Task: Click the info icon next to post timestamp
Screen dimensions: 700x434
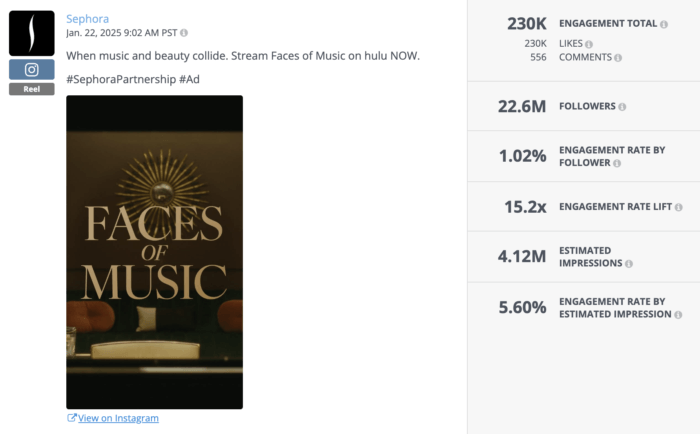Action: pyautogui.click(x=184, y=33)
